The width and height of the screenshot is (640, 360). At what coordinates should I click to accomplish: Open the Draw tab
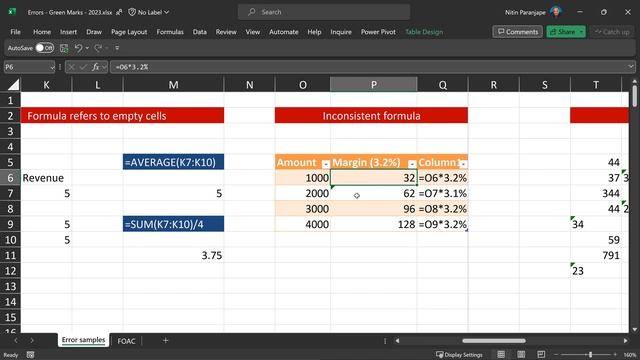pos(94,32)
